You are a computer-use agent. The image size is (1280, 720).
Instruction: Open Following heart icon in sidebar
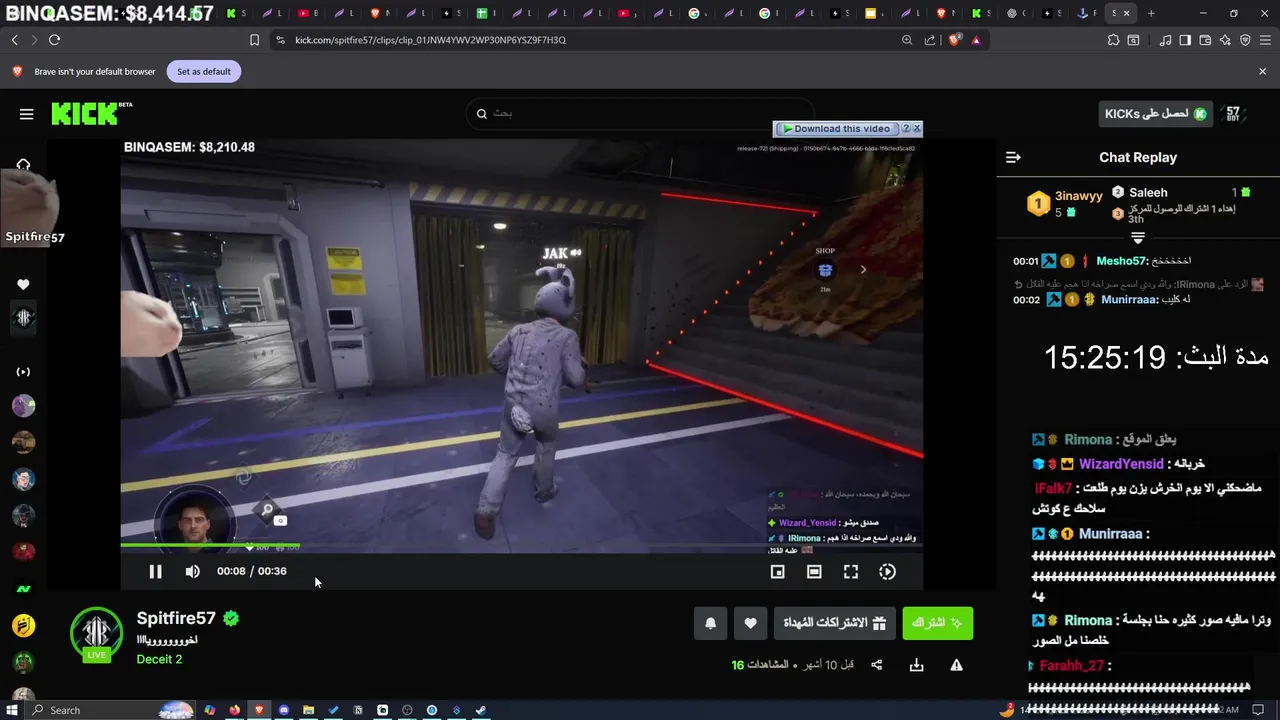[x=23, y=284]
